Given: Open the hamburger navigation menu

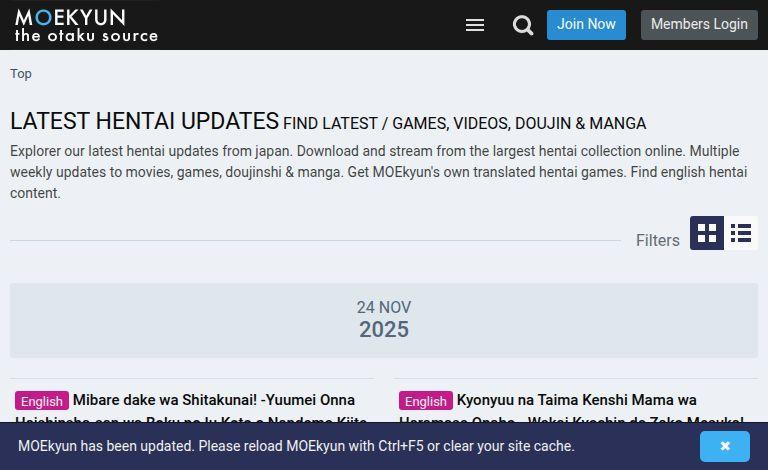Looking at the screenshot, I should [475, 25].
